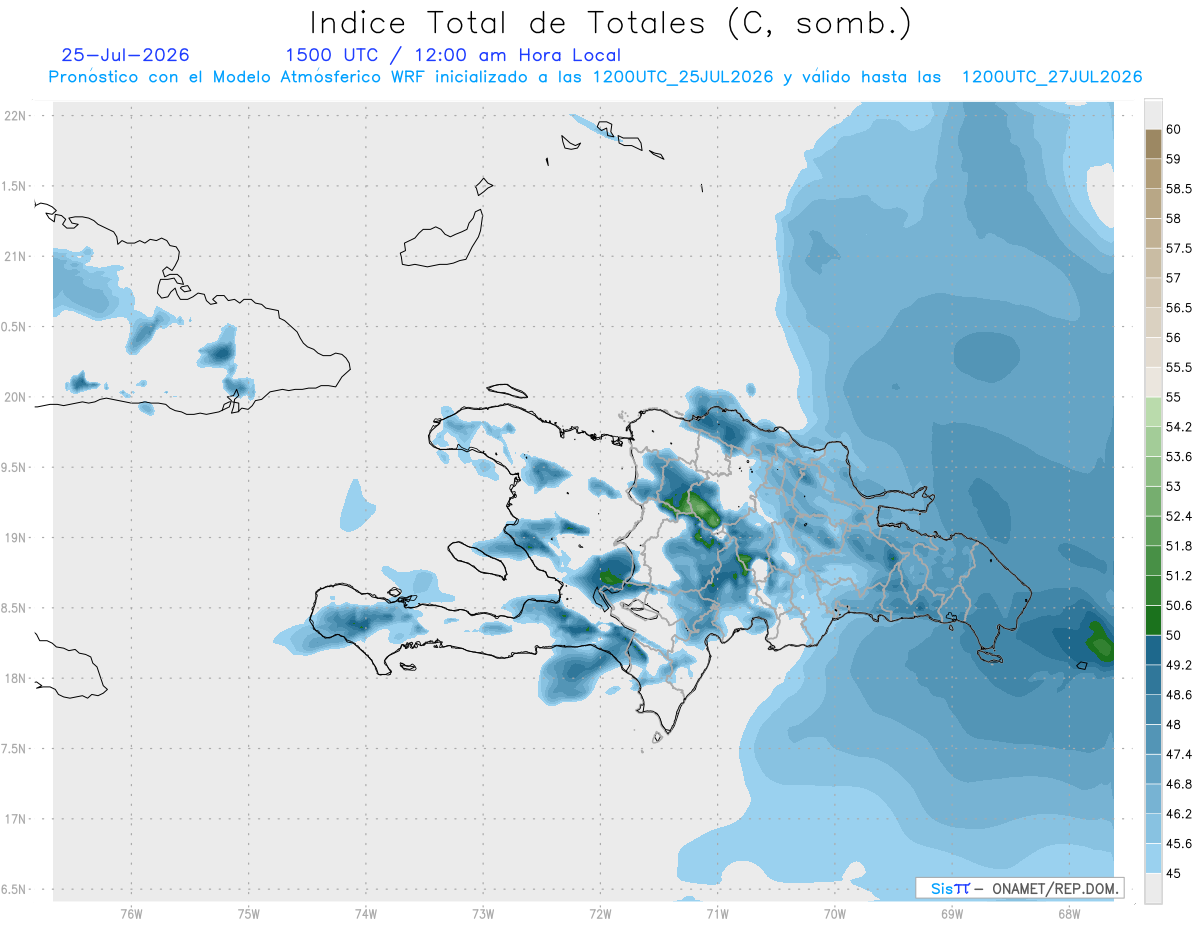Click the longitude axis label '72W'
This screenshot has width=1200, height=927.
click(600, 915)
